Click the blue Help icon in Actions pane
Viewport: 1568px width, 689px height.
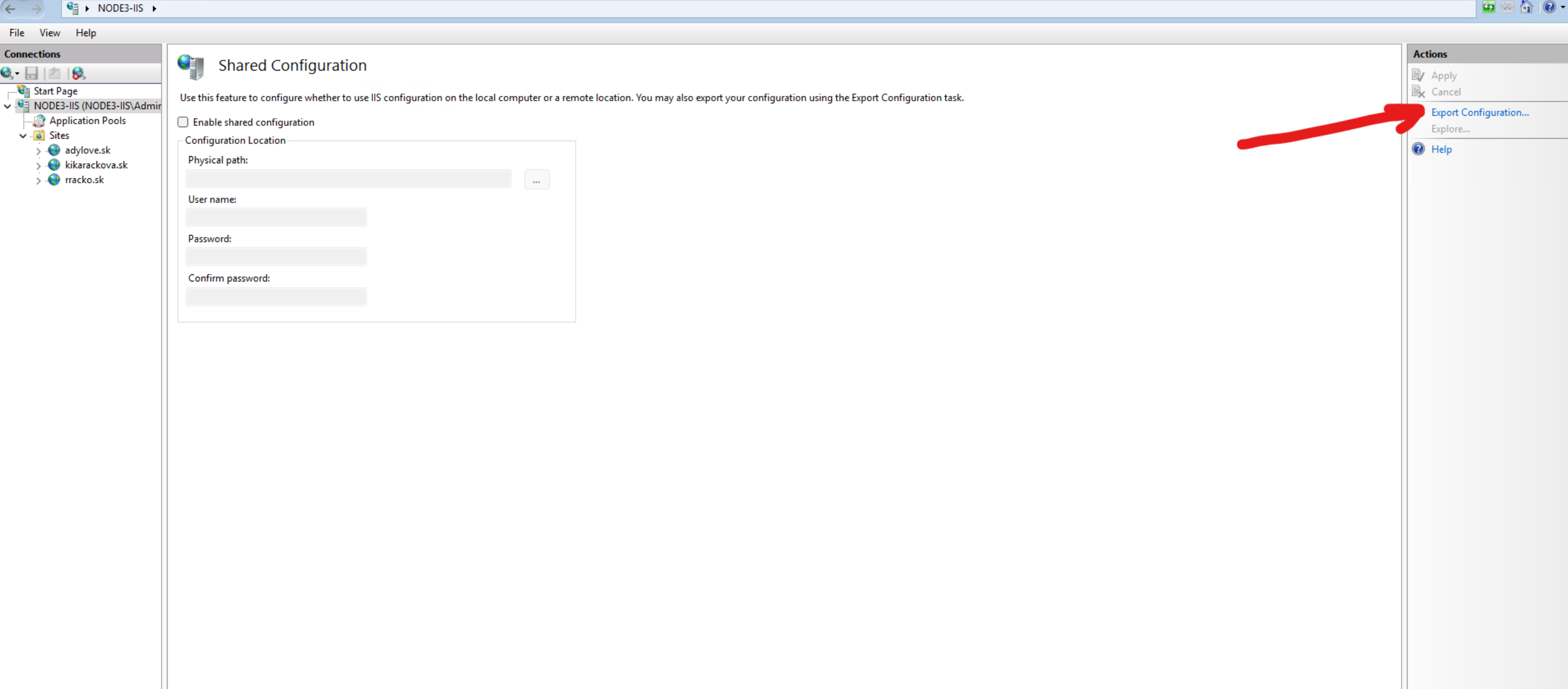click(1418, 149)
